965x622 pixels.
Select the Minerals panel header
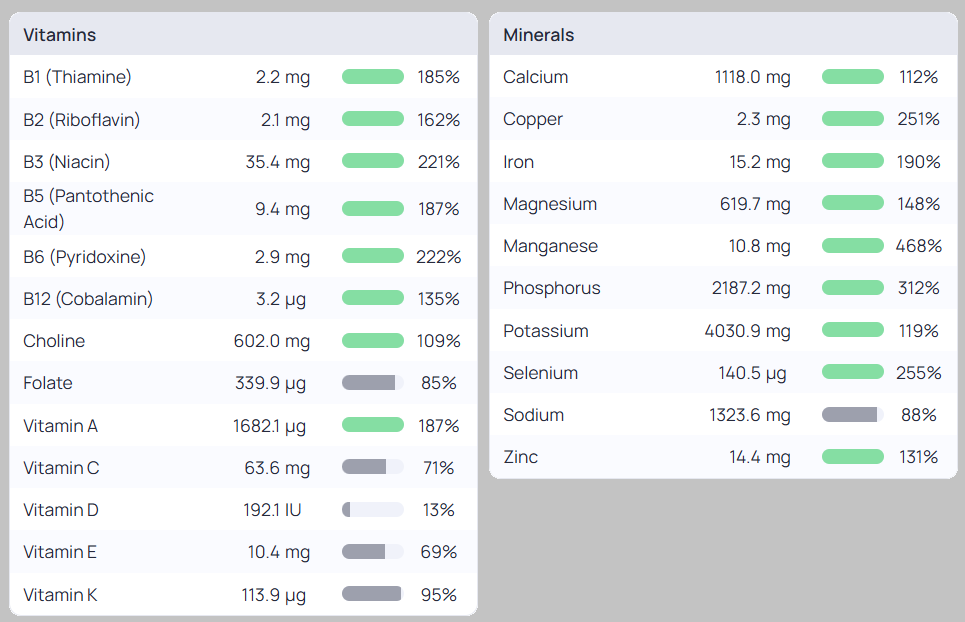[x=539, y=35]
